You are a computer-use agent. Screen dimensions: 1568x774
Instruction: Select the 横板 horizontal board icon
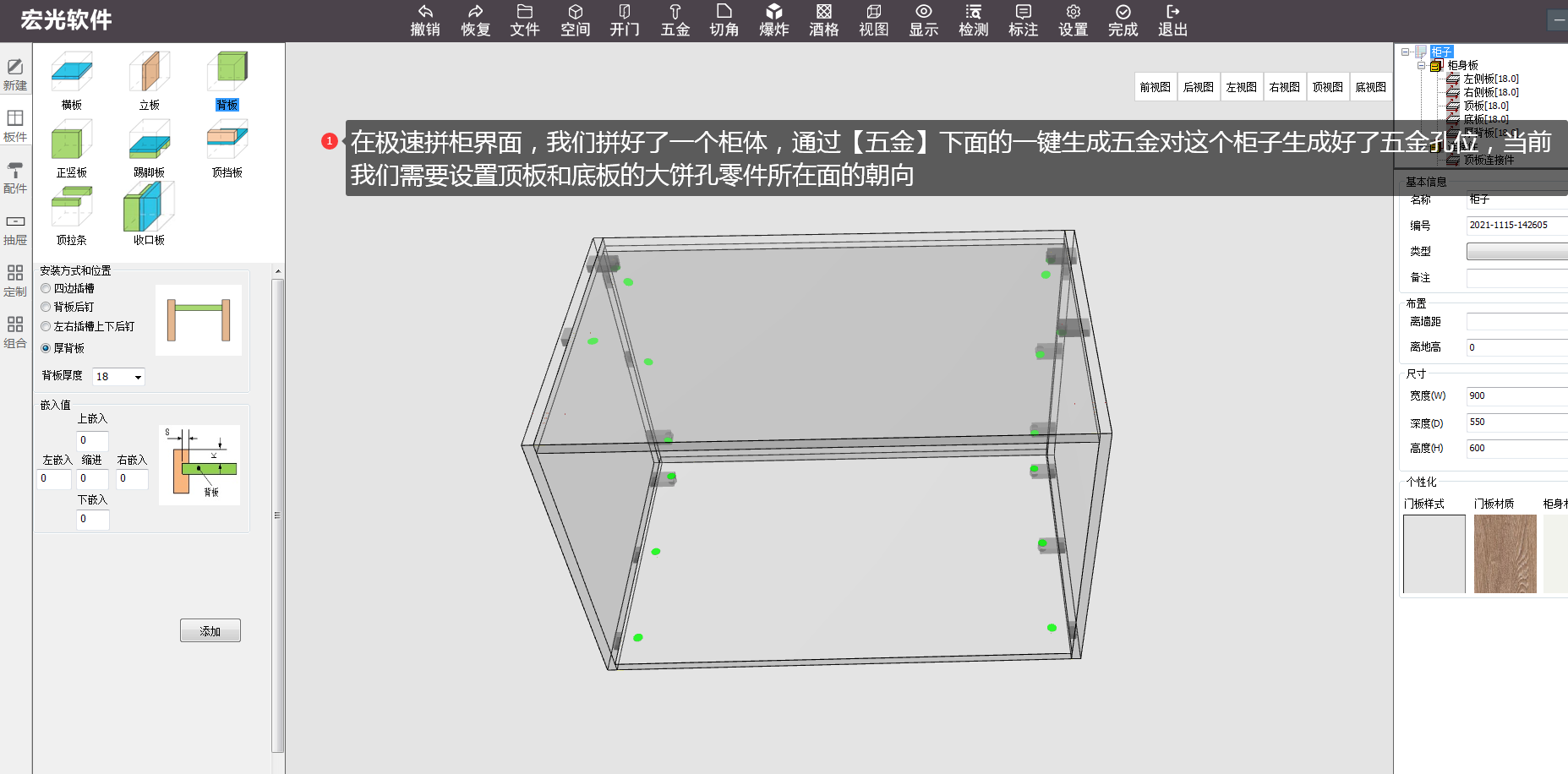(72, 72)
